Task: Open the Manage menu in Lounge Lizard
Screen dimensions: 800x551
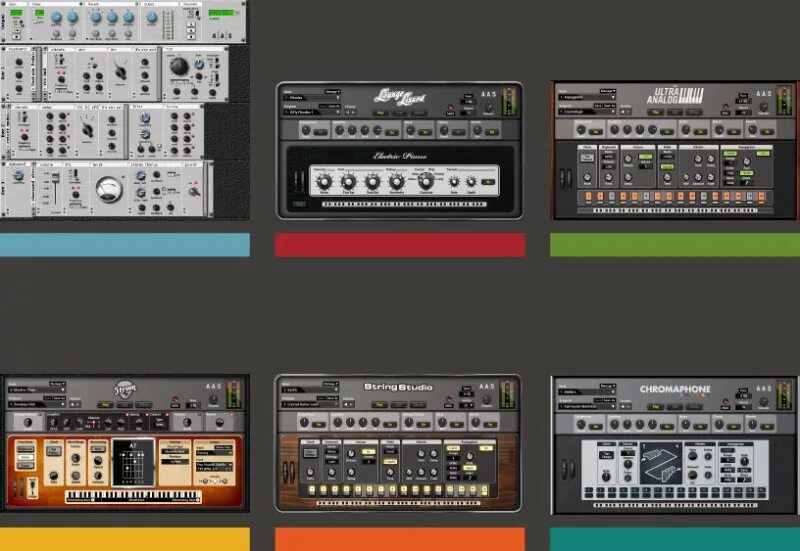Action: 333,92
